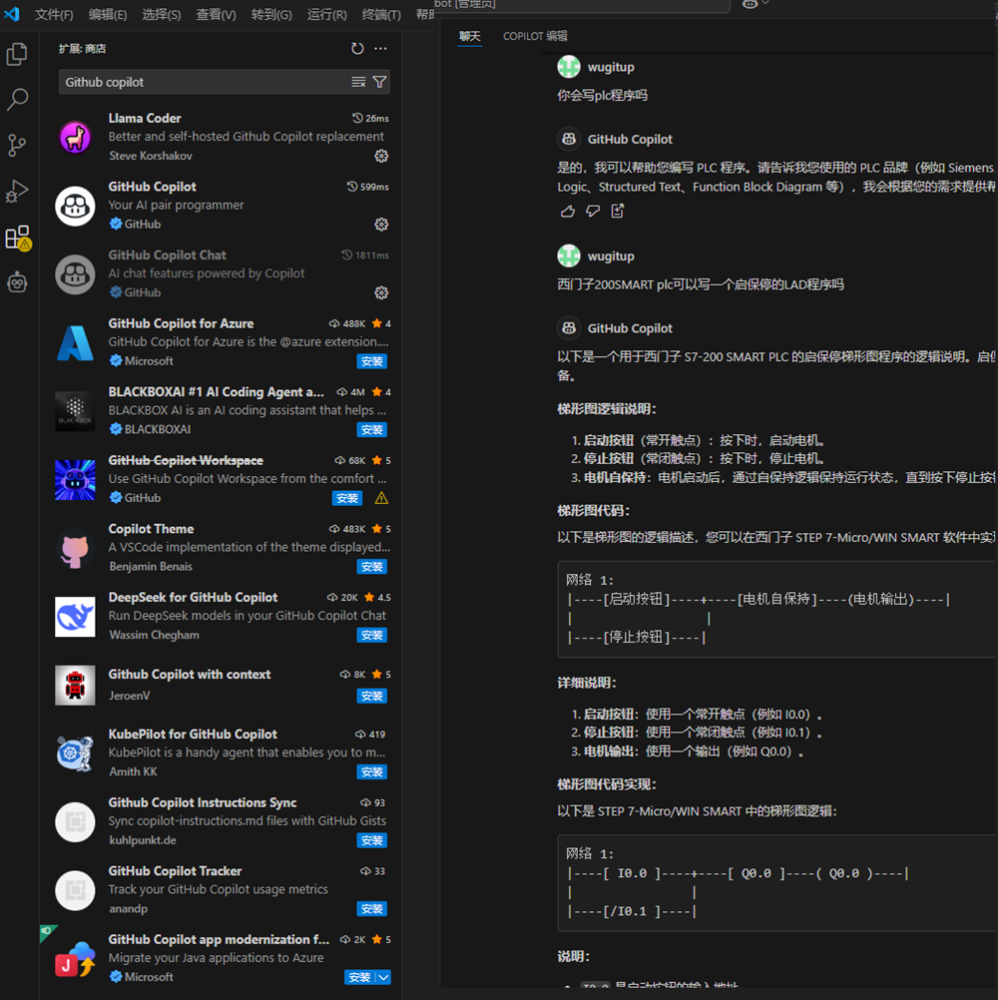Install DeepSeek for GitHub Copilot

(372, 635)
